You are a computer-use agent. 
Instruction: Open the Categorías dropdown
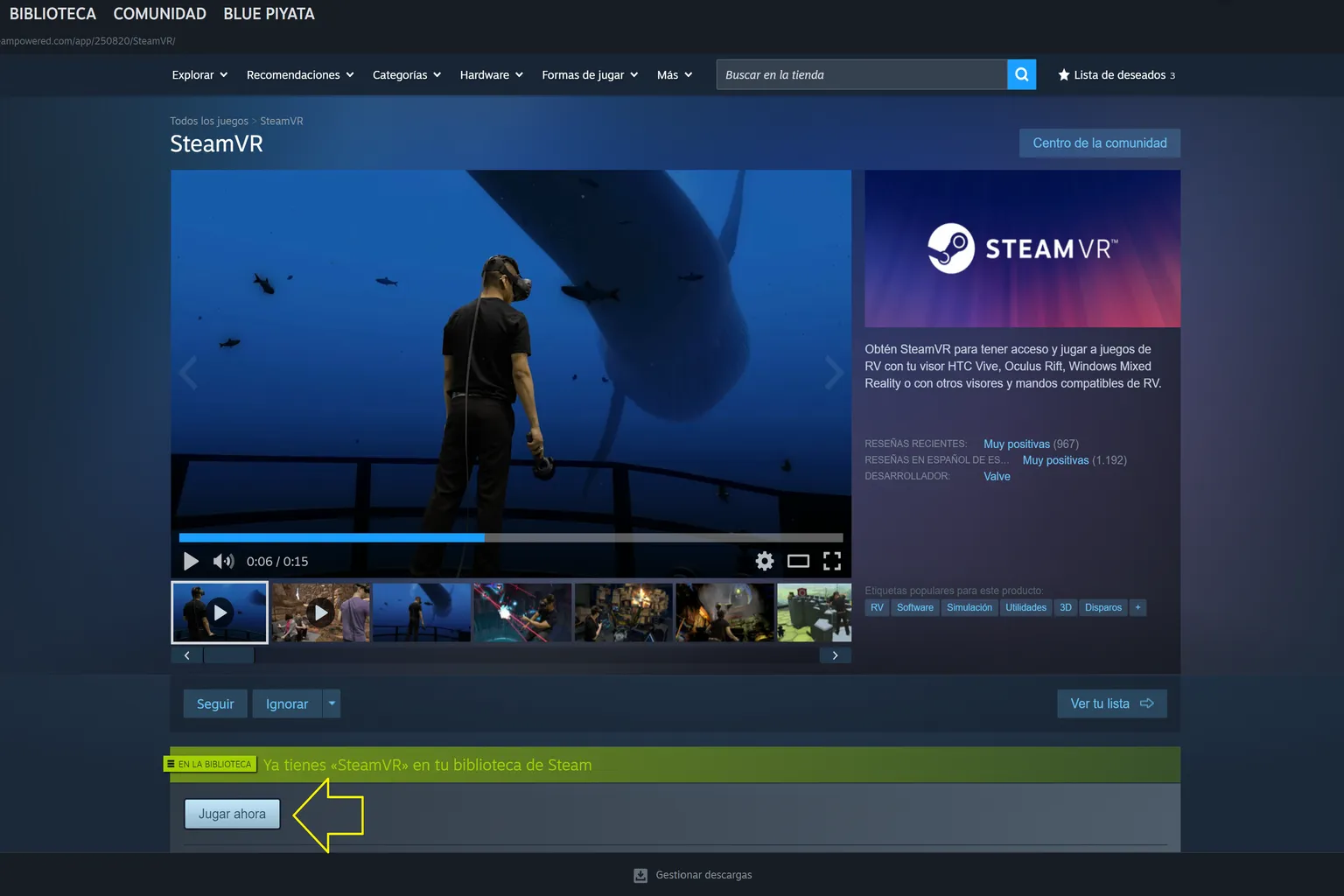click(407, 74)
